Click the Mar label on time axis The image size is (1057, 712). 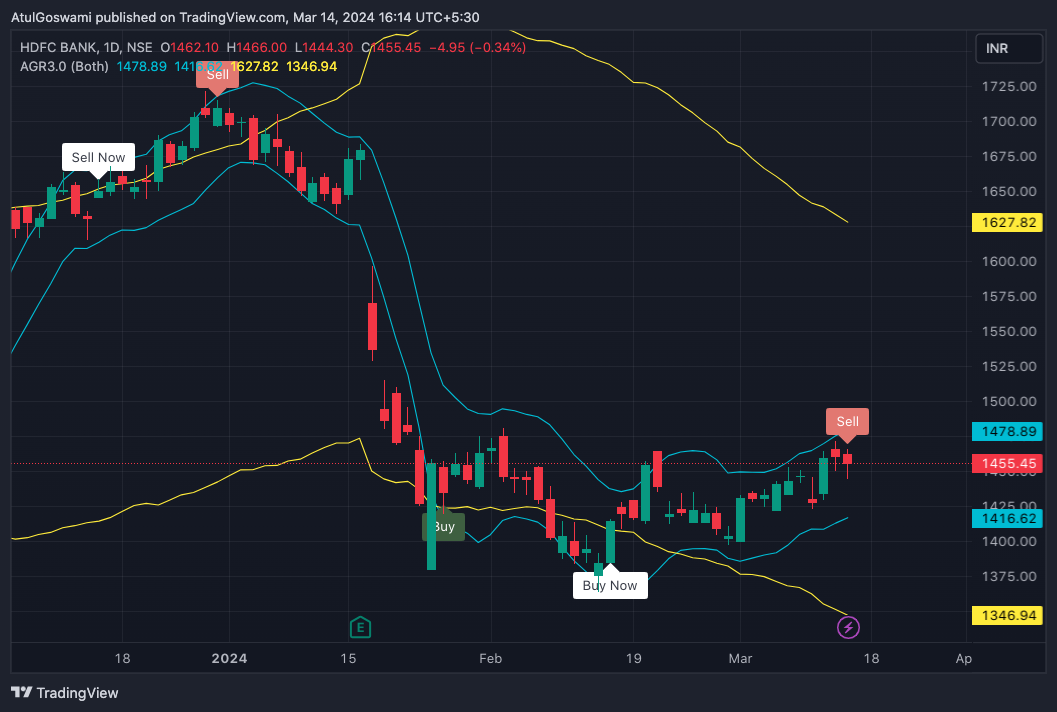point(740,658)
